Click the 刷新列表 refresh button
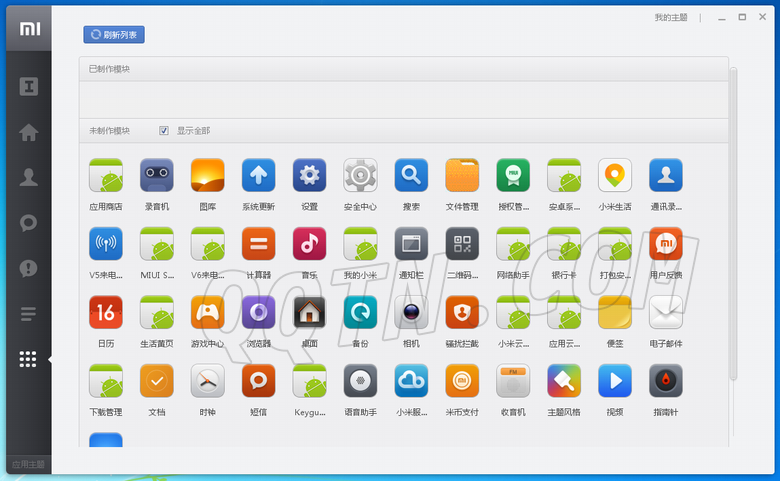Viewport: 780px width, 481px height. click(x=114, y=34)
